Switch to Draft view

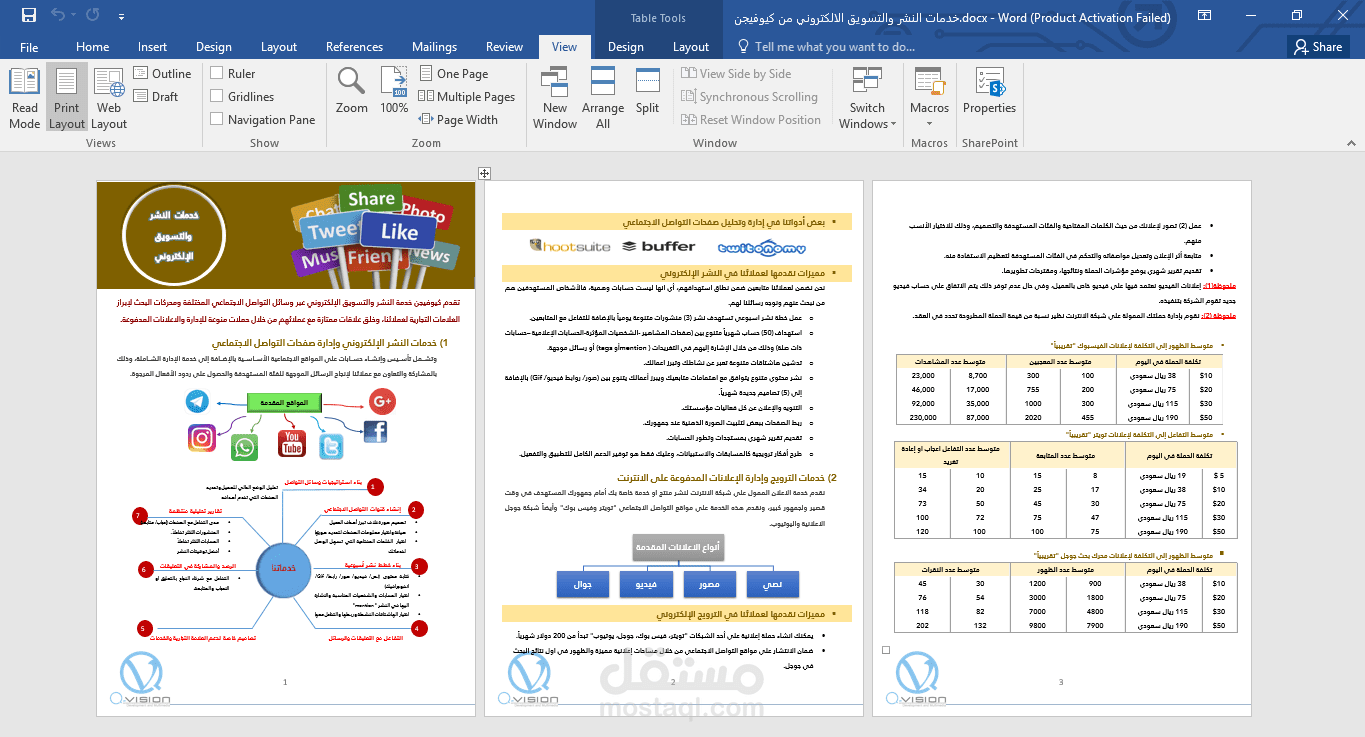point(155,95)
